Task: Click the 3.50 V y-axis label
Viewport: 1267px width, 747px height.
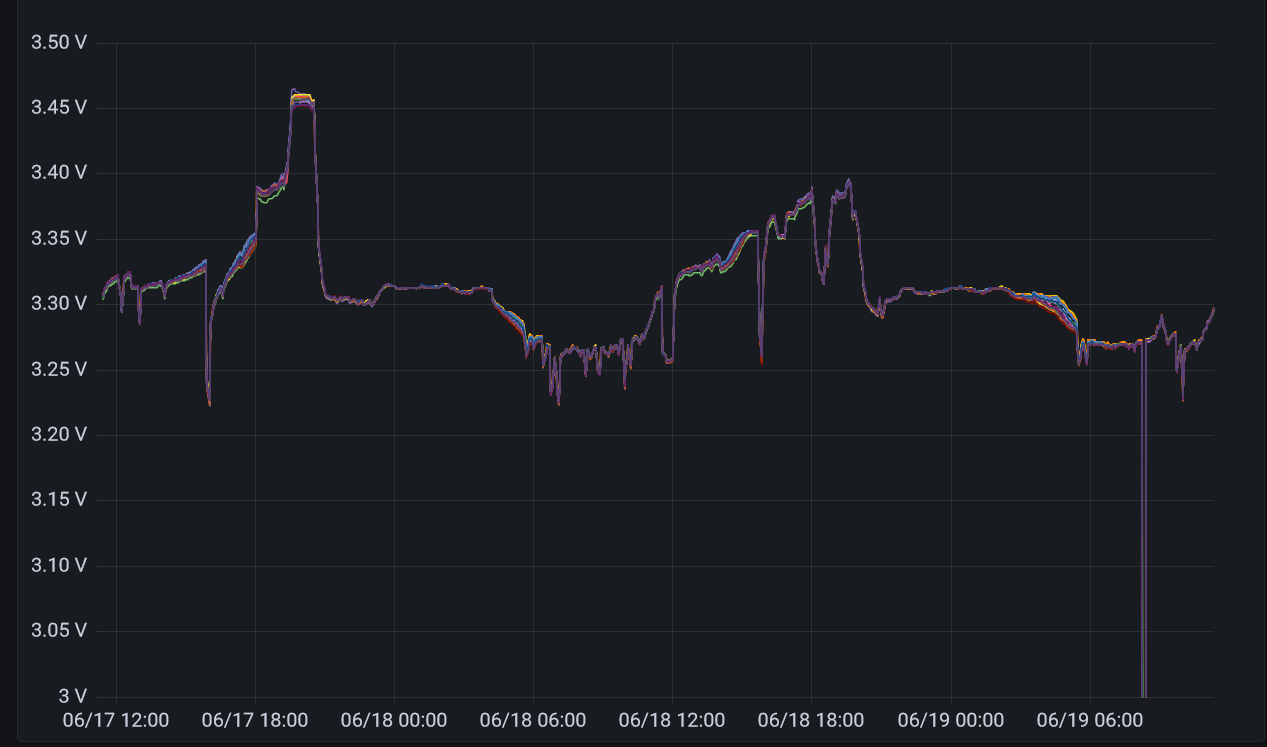Action: click(x=59, y=42)
